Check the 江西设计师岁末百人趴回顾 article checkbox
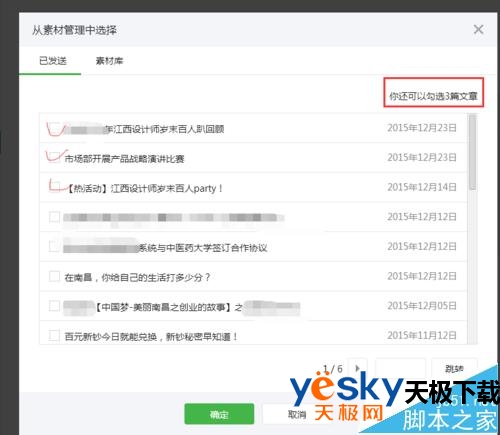Image resolution: width=500 pixels, height=435 pixels. pyautogui.click(x=55, y=128)
